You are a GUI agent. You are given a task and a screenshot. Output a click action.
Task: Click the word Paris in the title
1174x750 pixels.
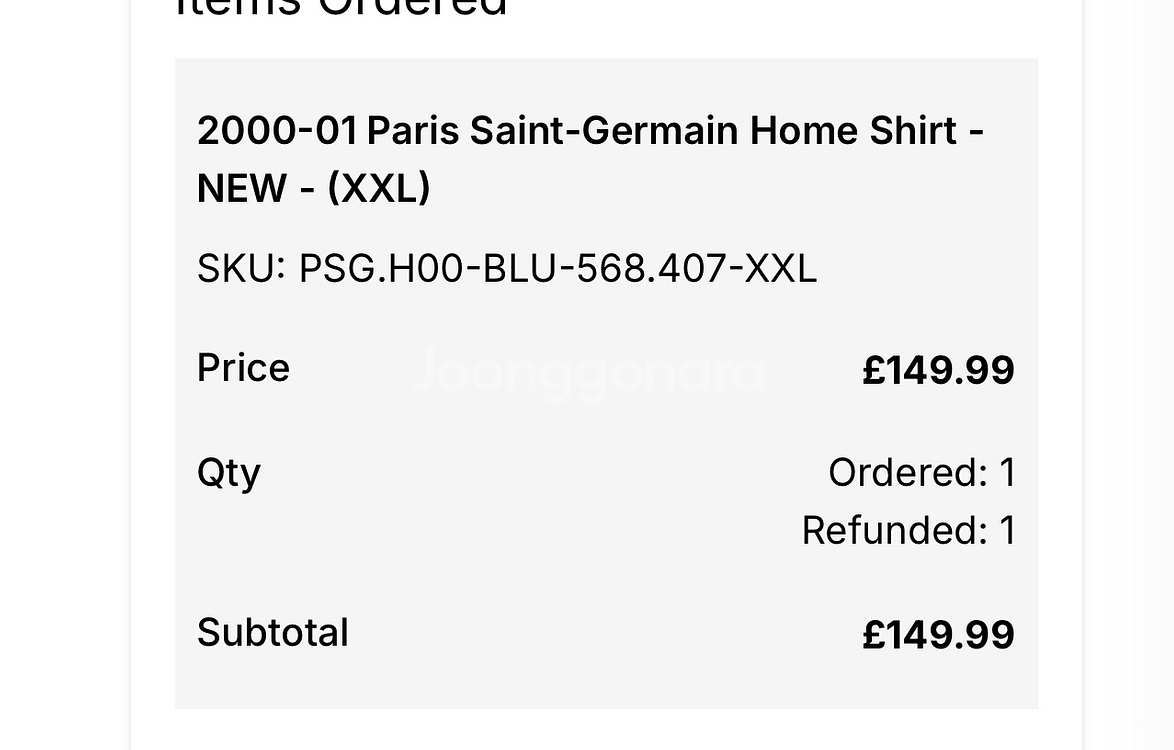pos(412,131)
